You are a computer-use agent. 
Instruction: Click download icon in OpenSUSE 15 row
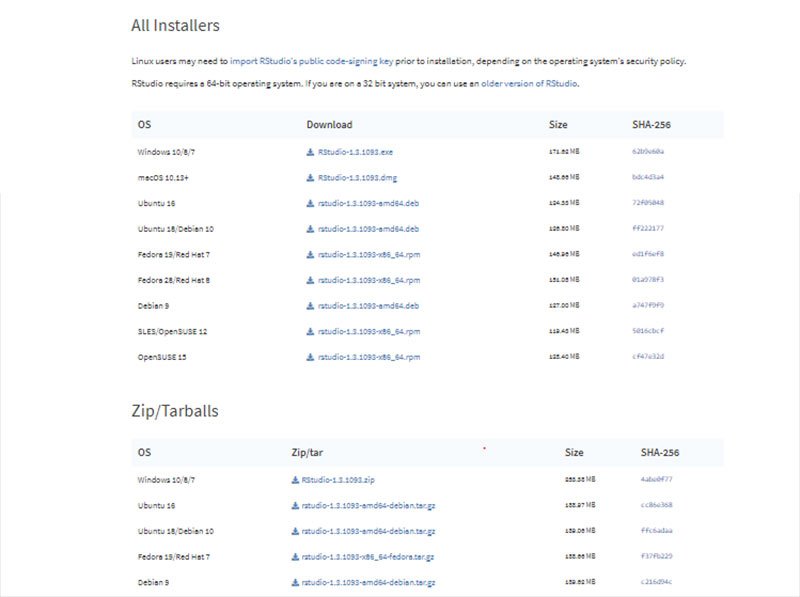310,357
